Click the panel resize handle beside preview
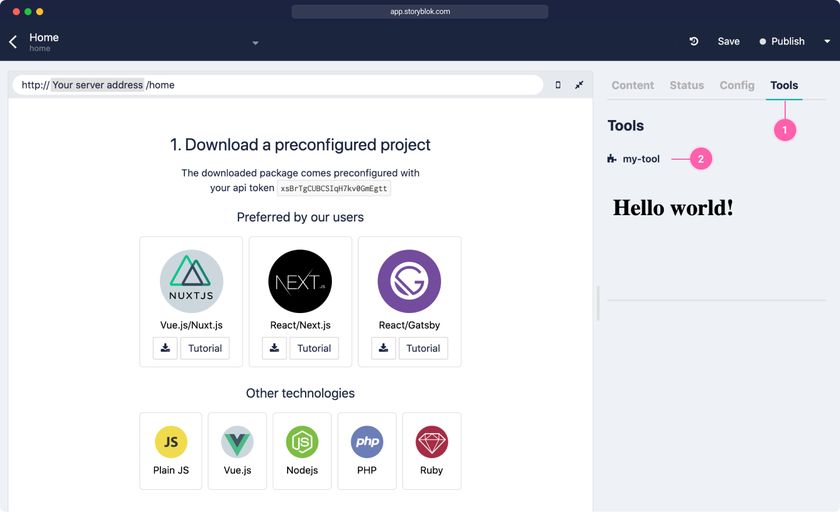840x513 pixels. click(x=598, y=303)
